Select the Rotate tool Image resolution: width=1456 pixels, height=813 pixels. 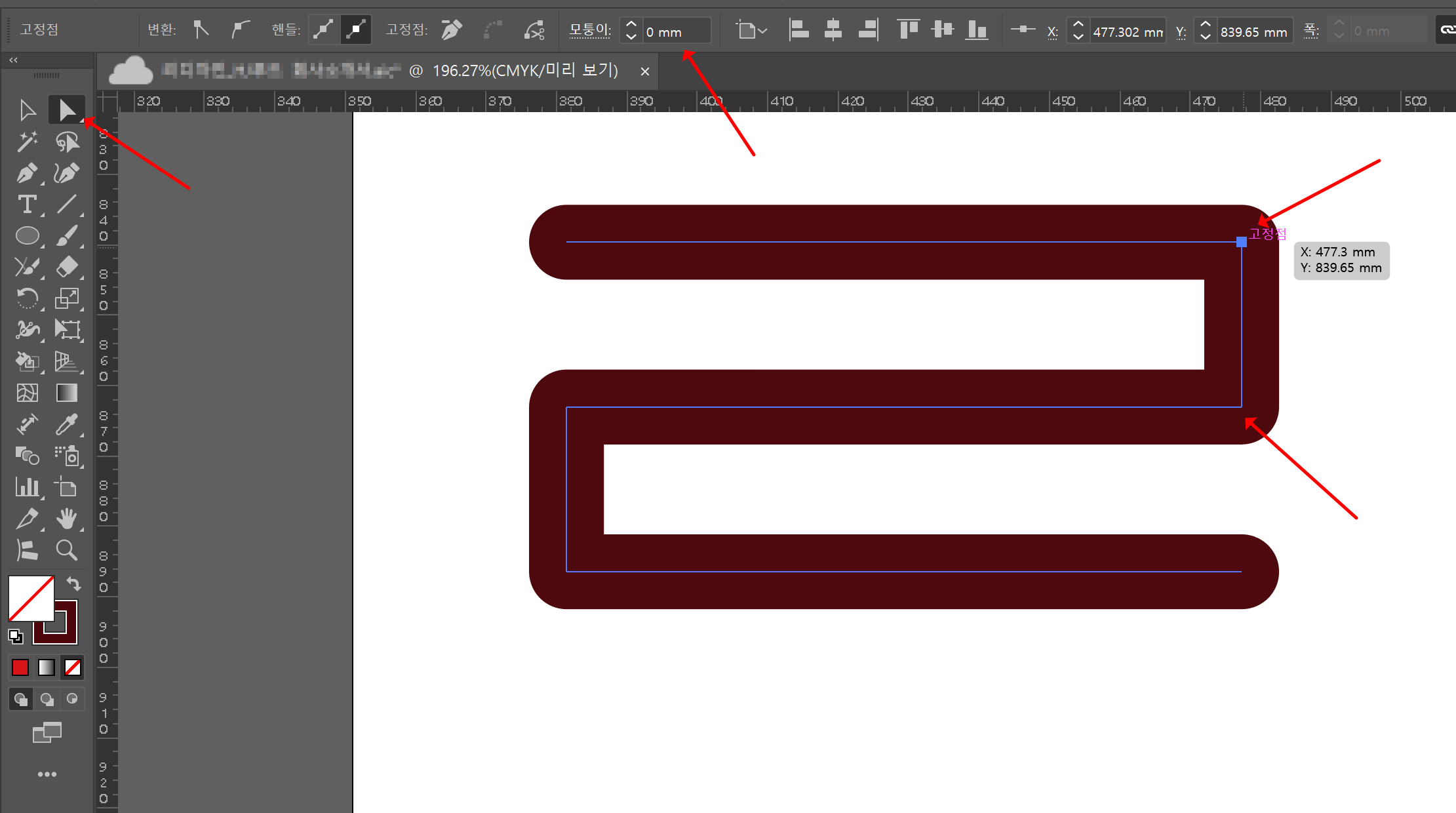pyautogui.click(x=27, y=299)
